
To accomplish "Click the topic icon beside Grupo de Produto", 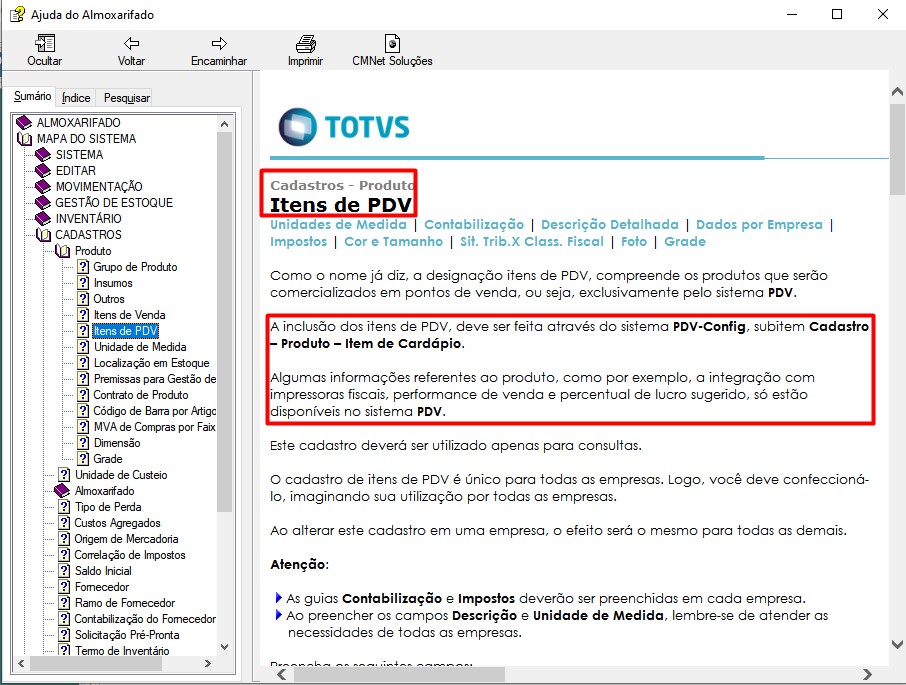I will click(x=83, y=267).
